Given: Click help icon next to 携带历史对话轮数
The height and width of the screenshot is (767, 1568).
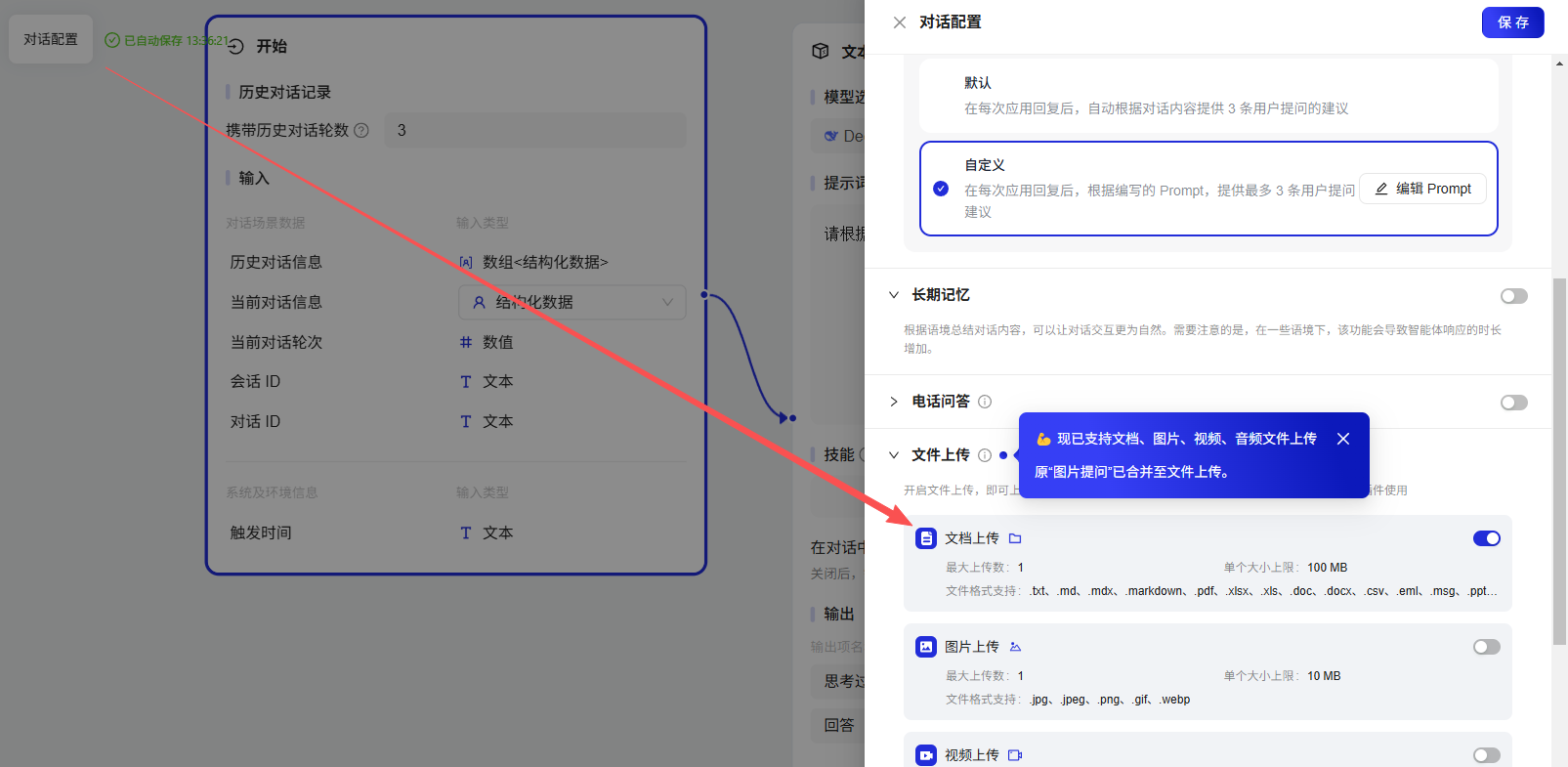Looking at the screenshot, I should coord(361,130).
